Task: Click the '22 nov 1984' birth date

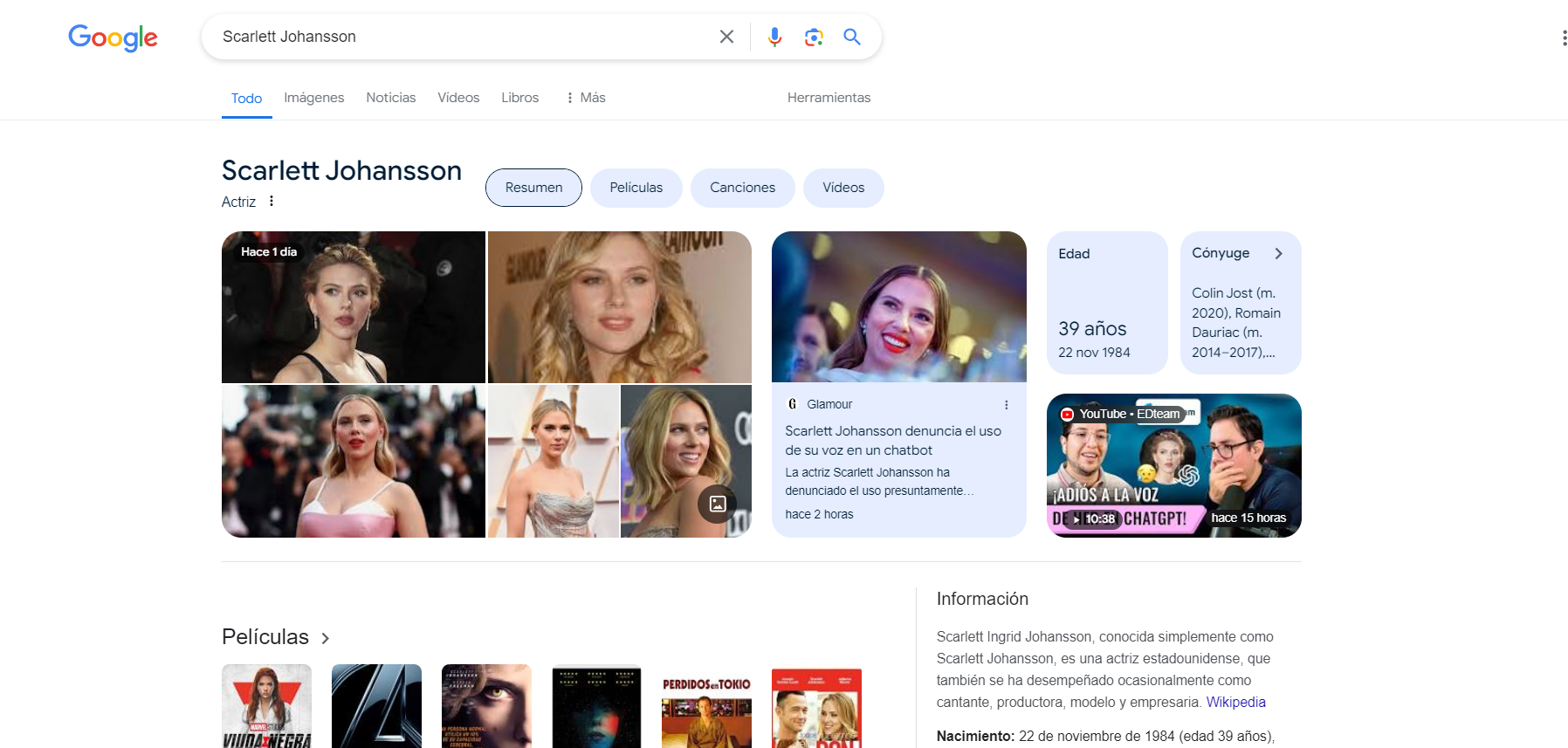Action: pos(1094,353)
